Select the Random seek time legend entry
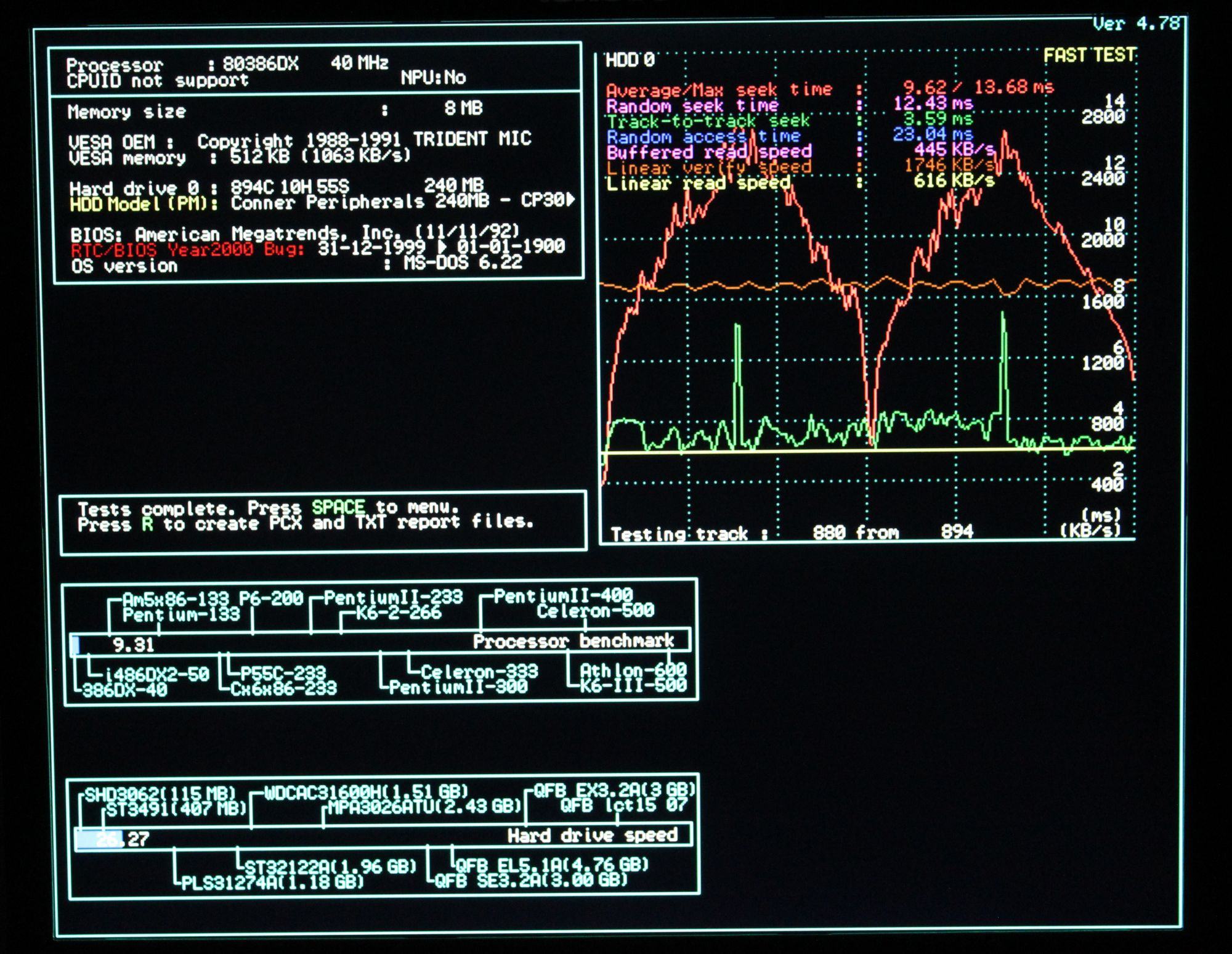Screen dimensions: 1232x954 [692, 106]
